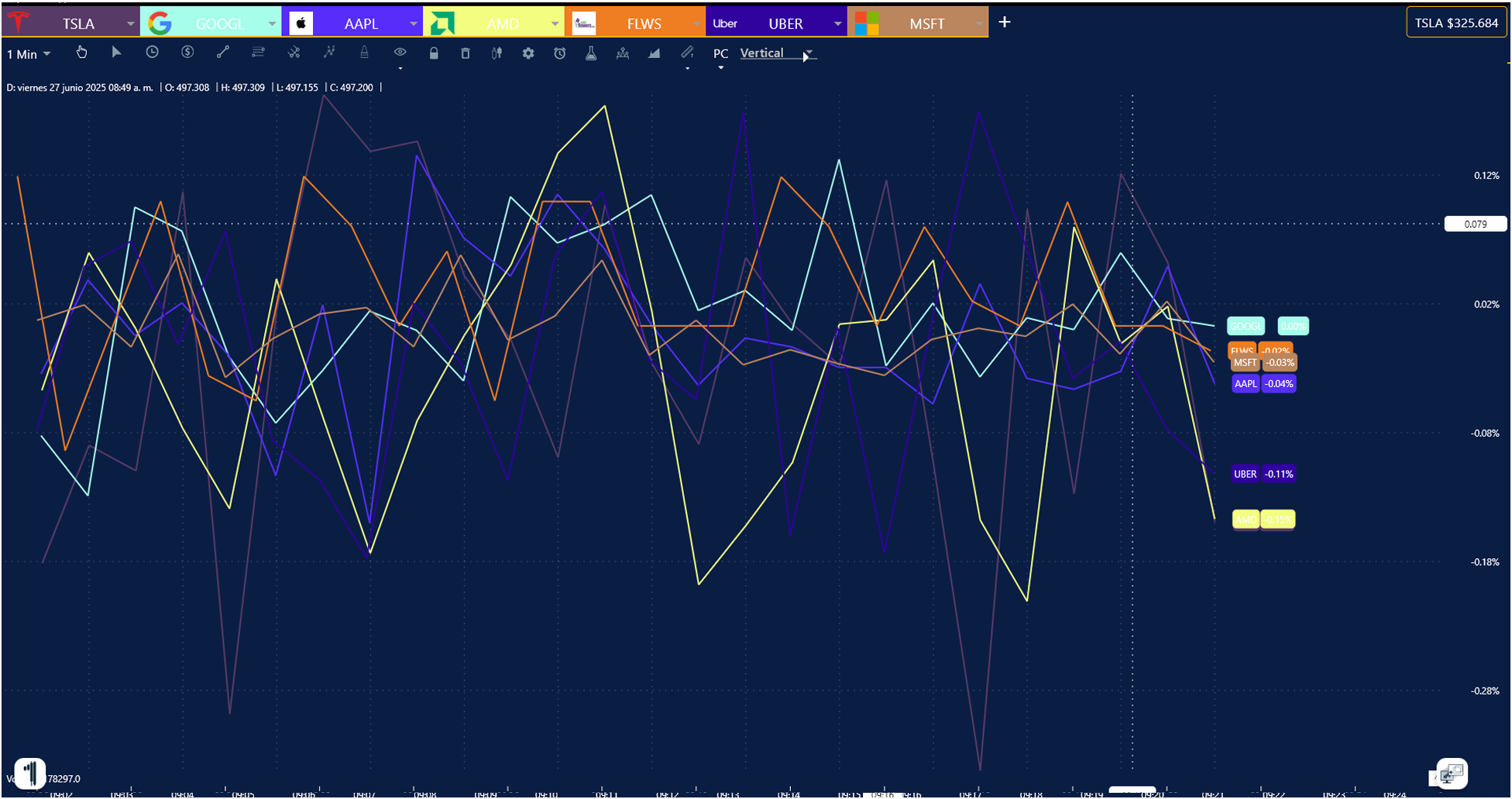Open the clock time tool

point(152,53)
